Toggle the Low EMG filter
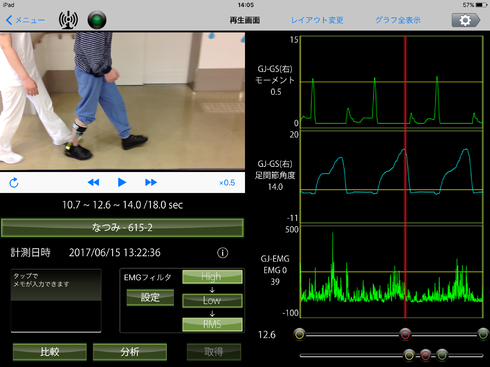Image resolution: width=490 pixels, height=367 pixels. [212, 300]
